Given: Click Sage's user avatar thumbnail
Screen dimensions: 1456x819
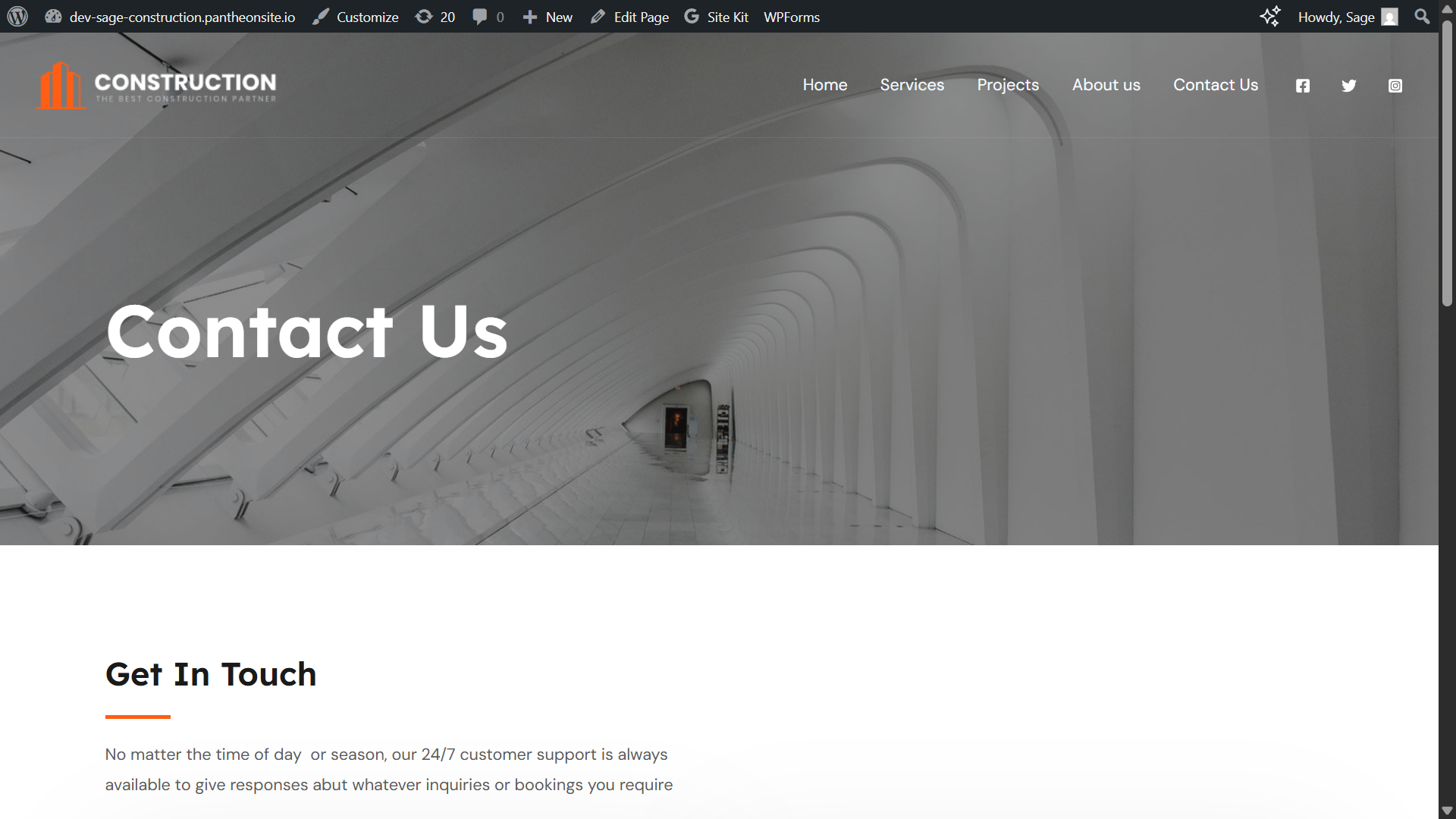Looking at the screenshot, I should (1390, 17).
